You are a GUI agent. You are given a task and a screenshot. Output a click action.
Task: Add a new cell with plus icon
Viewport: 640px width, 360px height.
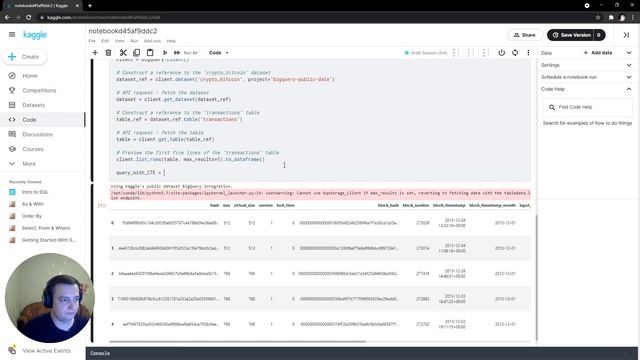(x=95, y=53)
